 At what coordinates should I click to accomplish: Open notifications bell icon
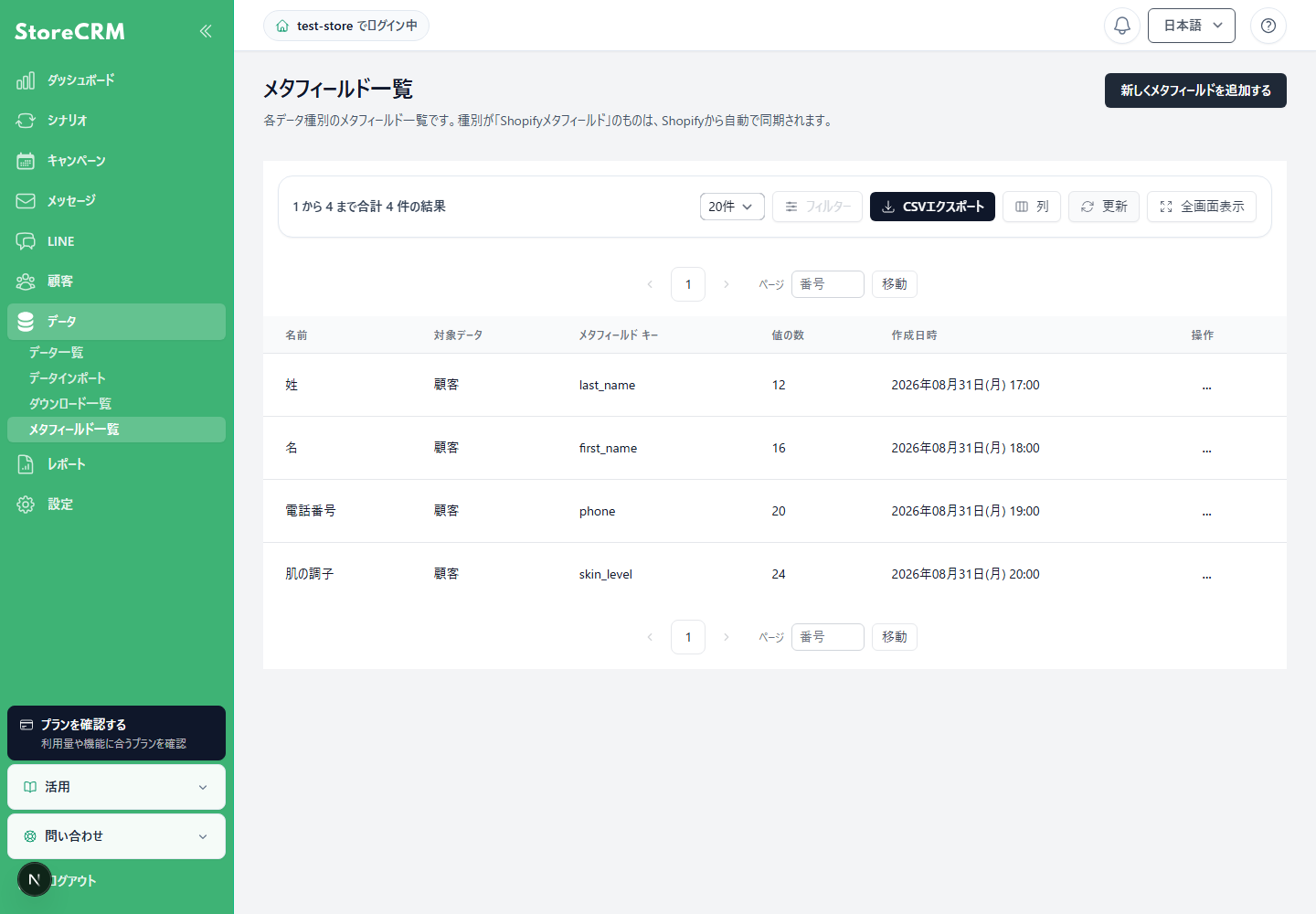click(1122, 26)
